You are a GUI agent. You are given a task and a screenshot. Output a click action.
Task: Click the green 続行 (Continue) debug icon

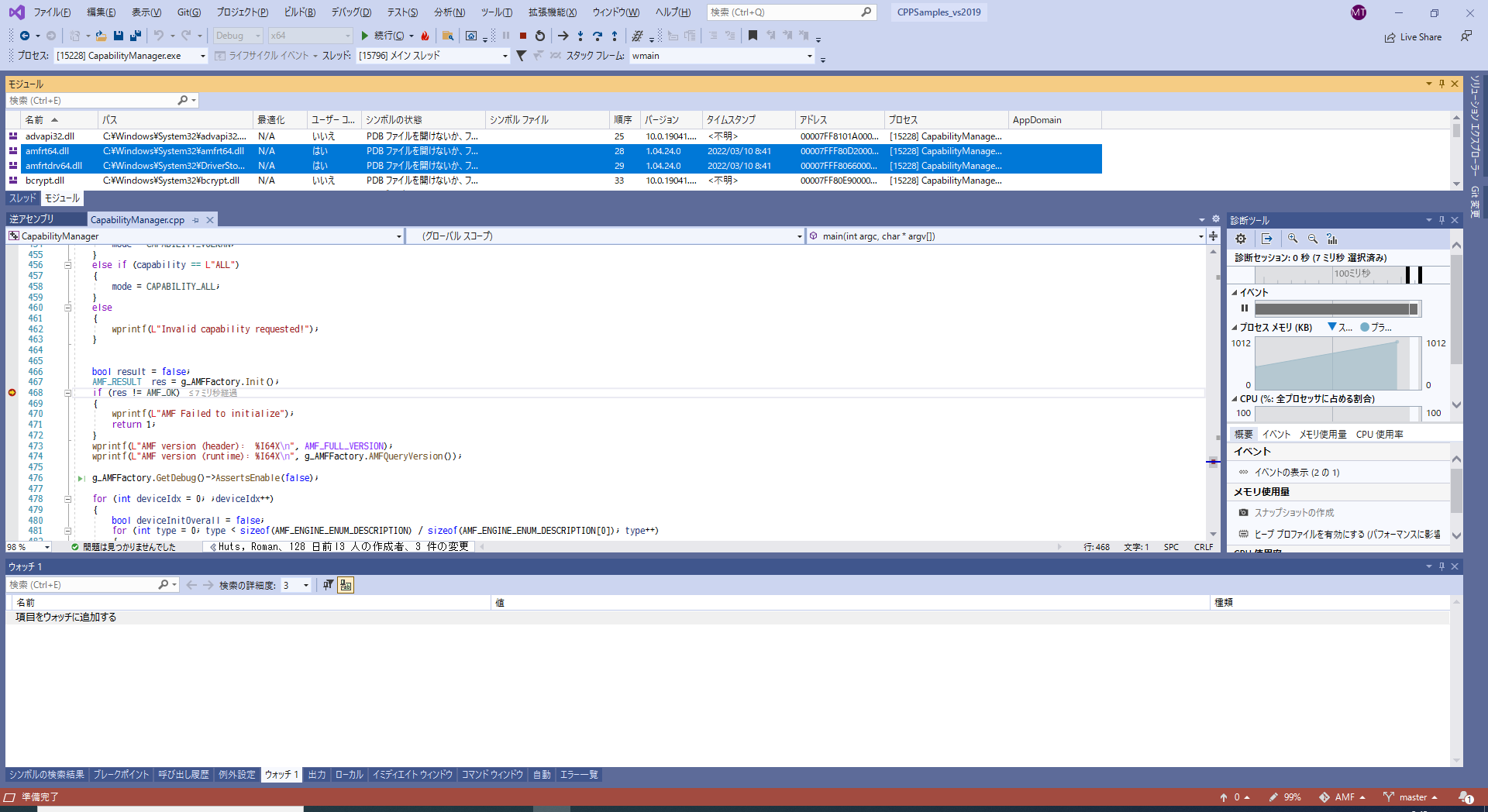[363, 36]
